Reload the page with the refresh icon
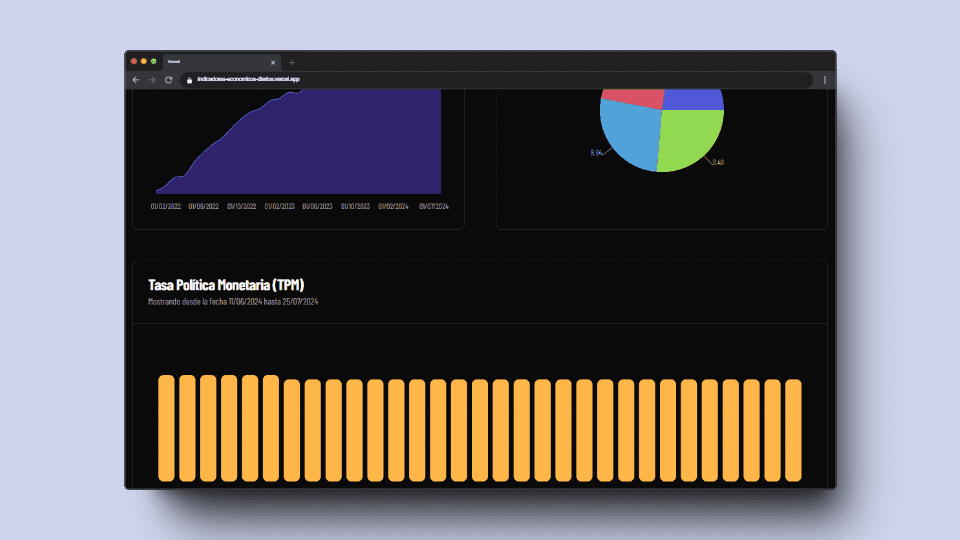This screenshot has height=540, width=960. 168,80
